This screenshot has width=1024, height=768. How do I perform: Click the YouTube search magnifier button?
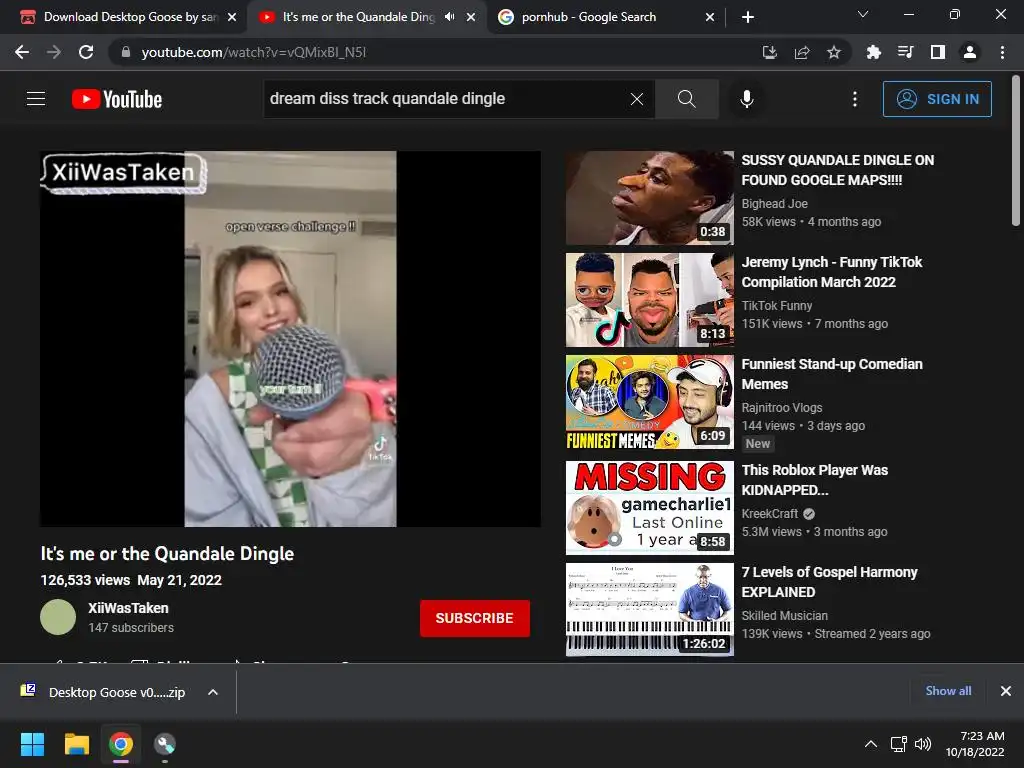[686, 99]
